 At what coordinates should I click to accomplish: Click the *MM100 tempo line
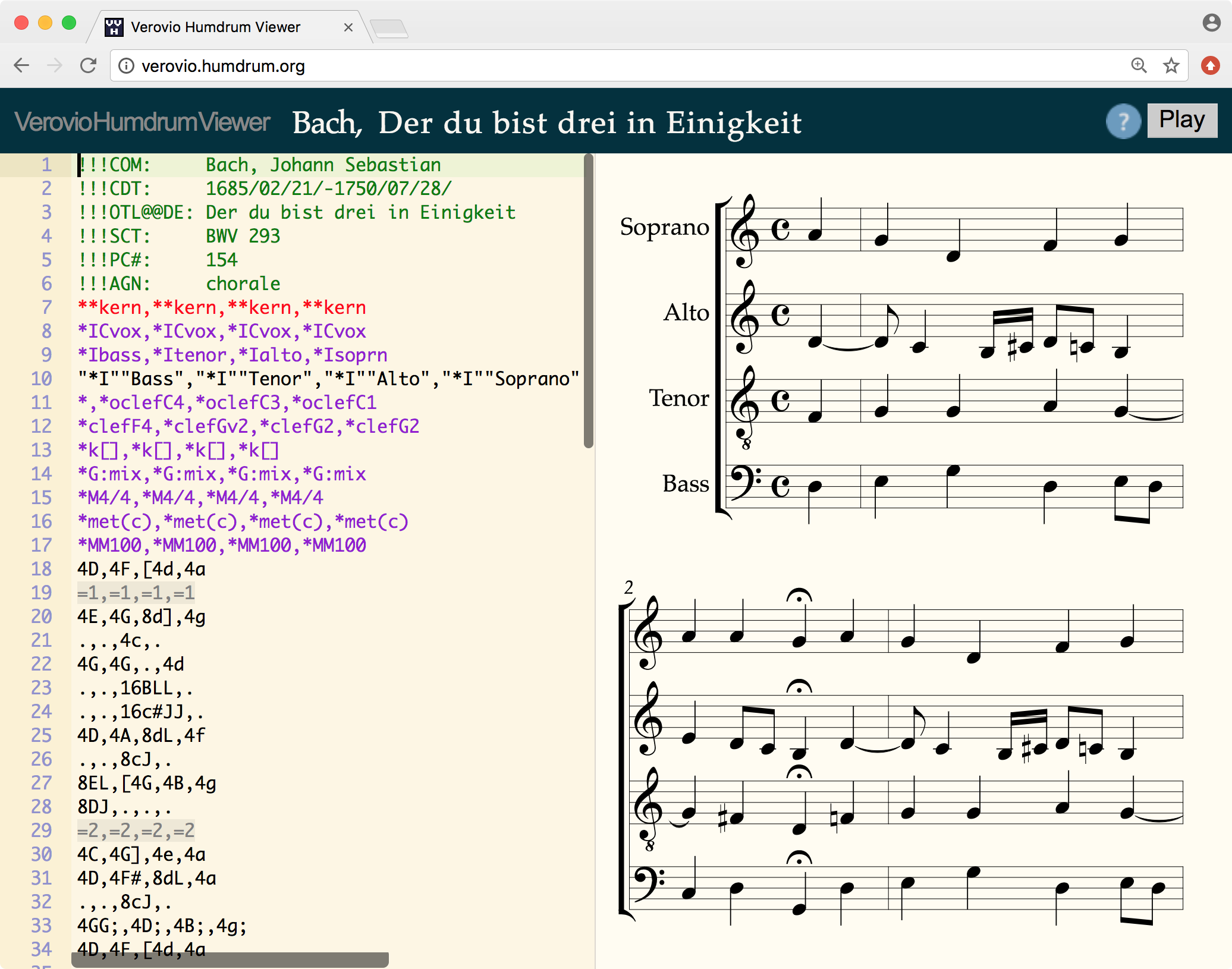222,545
